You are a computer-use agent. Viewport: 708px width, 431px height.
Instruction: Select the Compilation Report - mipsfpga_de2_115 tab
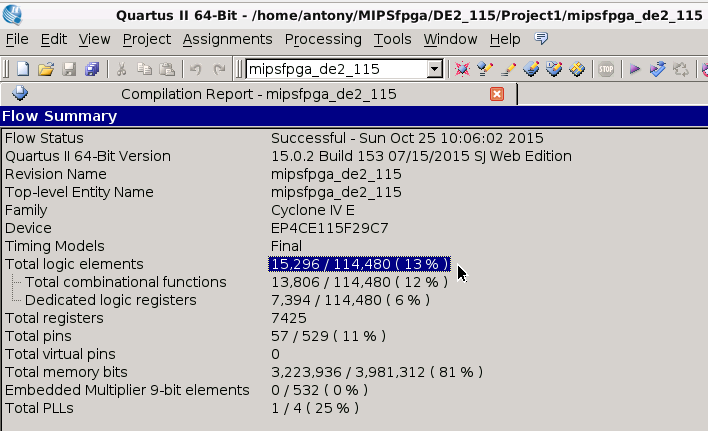[x=259, y=94]
